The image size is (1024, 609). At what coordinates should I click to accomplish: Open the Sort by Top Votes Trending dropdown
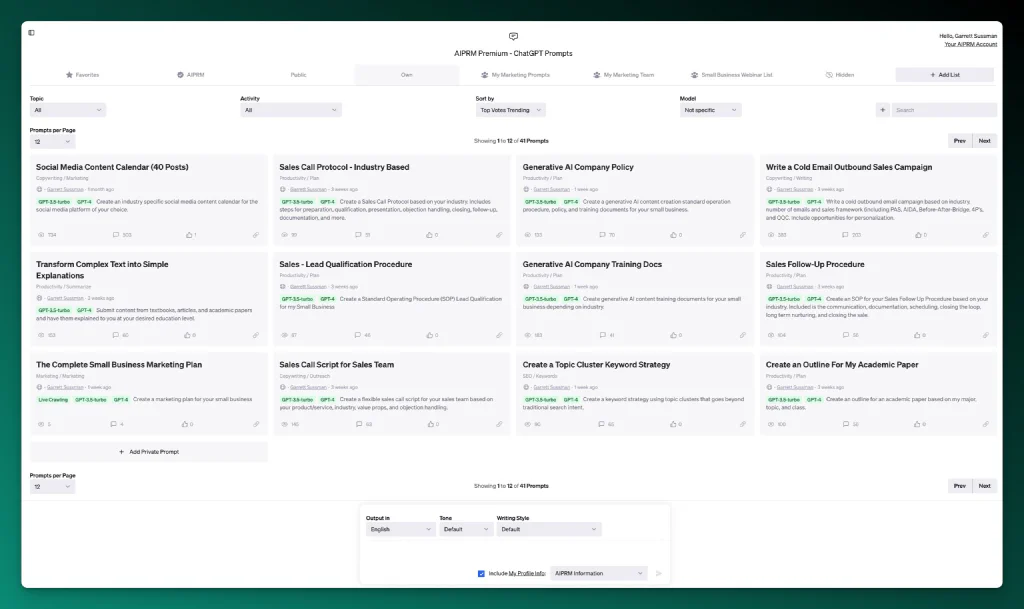click(510, 110)
